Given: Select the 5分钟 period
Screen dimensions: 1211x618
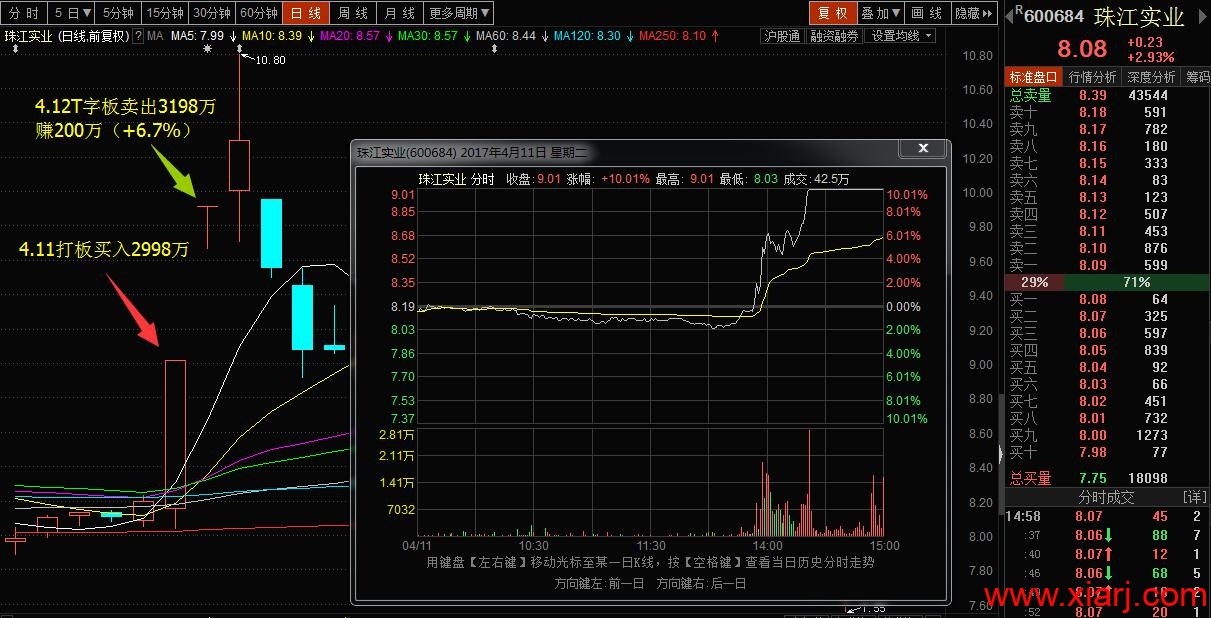Looking at the screenshot, I should tap(118, 13).
